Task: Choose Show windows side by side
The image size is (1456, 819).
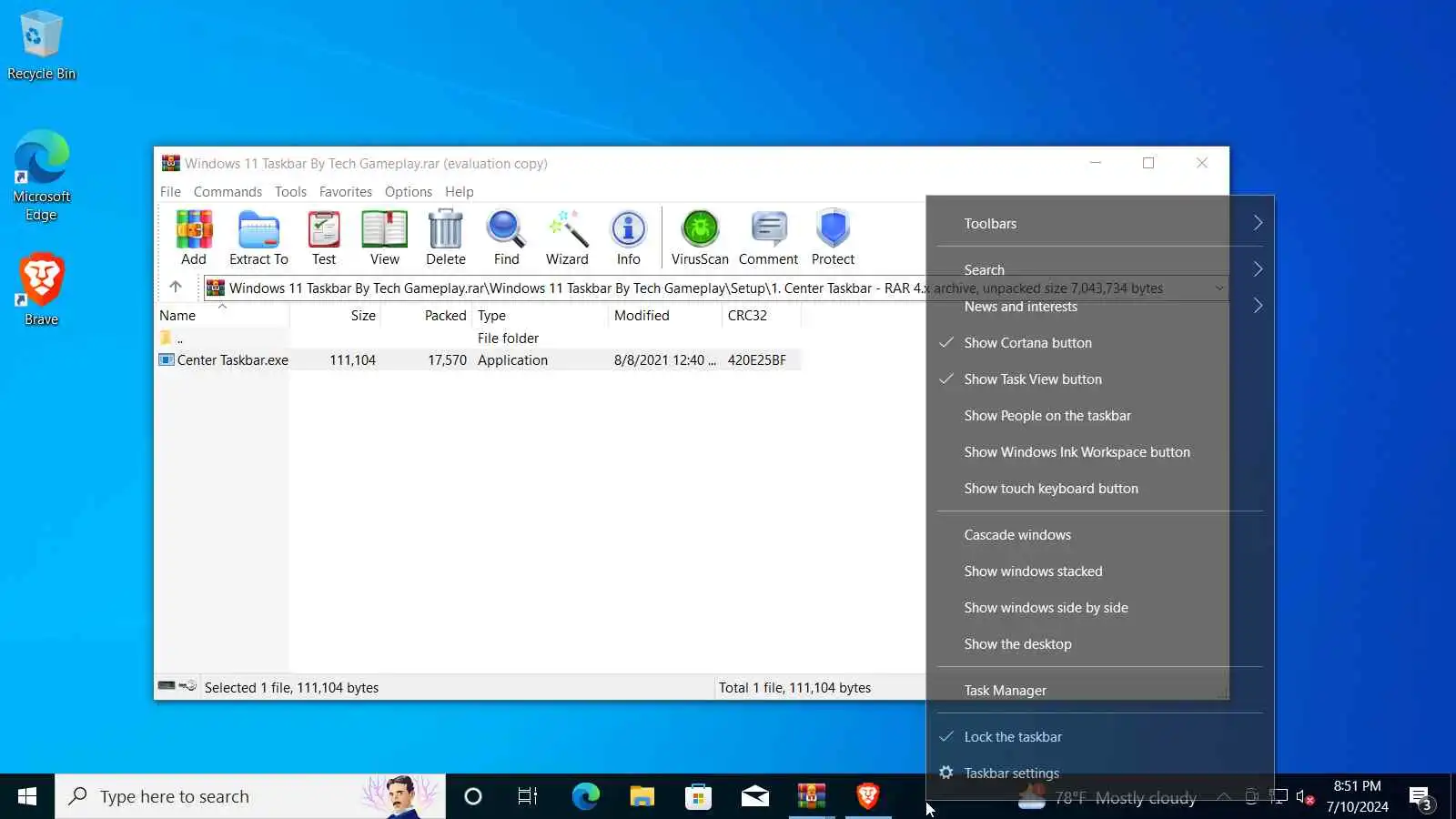Action: (x=1100, y=608)
